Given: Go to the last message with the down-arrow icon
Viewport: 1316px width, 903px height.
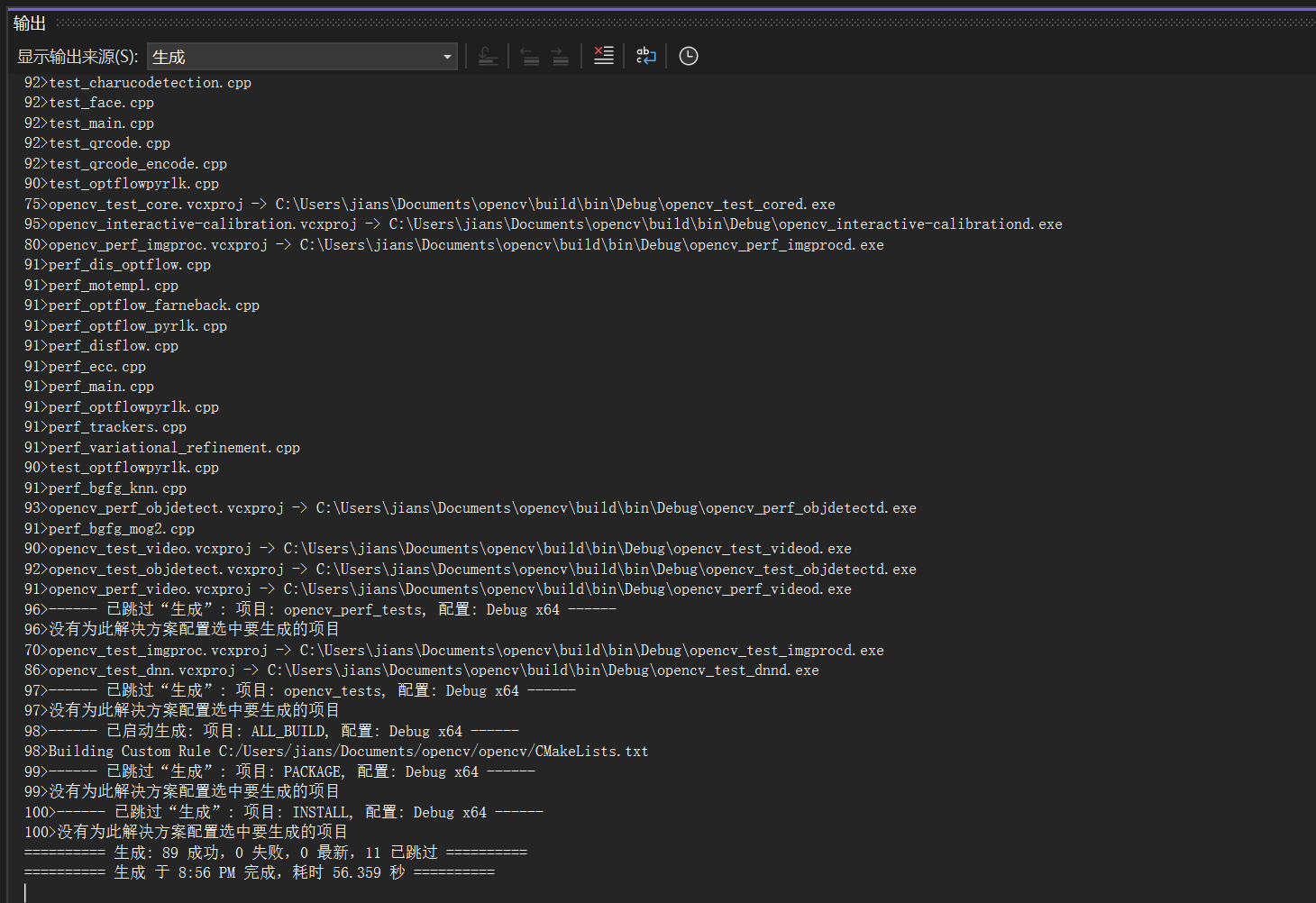Looking at the screenshot, I should click(489, 55).
